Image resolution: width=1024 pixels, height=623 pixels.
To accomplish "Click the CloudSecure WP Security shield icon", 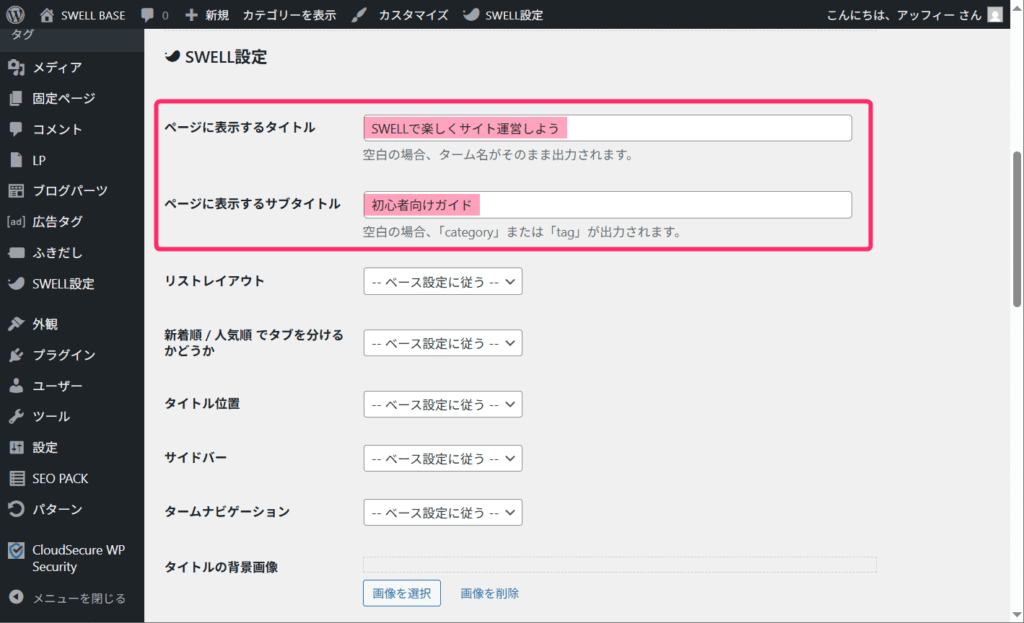I will click(16, 551).
